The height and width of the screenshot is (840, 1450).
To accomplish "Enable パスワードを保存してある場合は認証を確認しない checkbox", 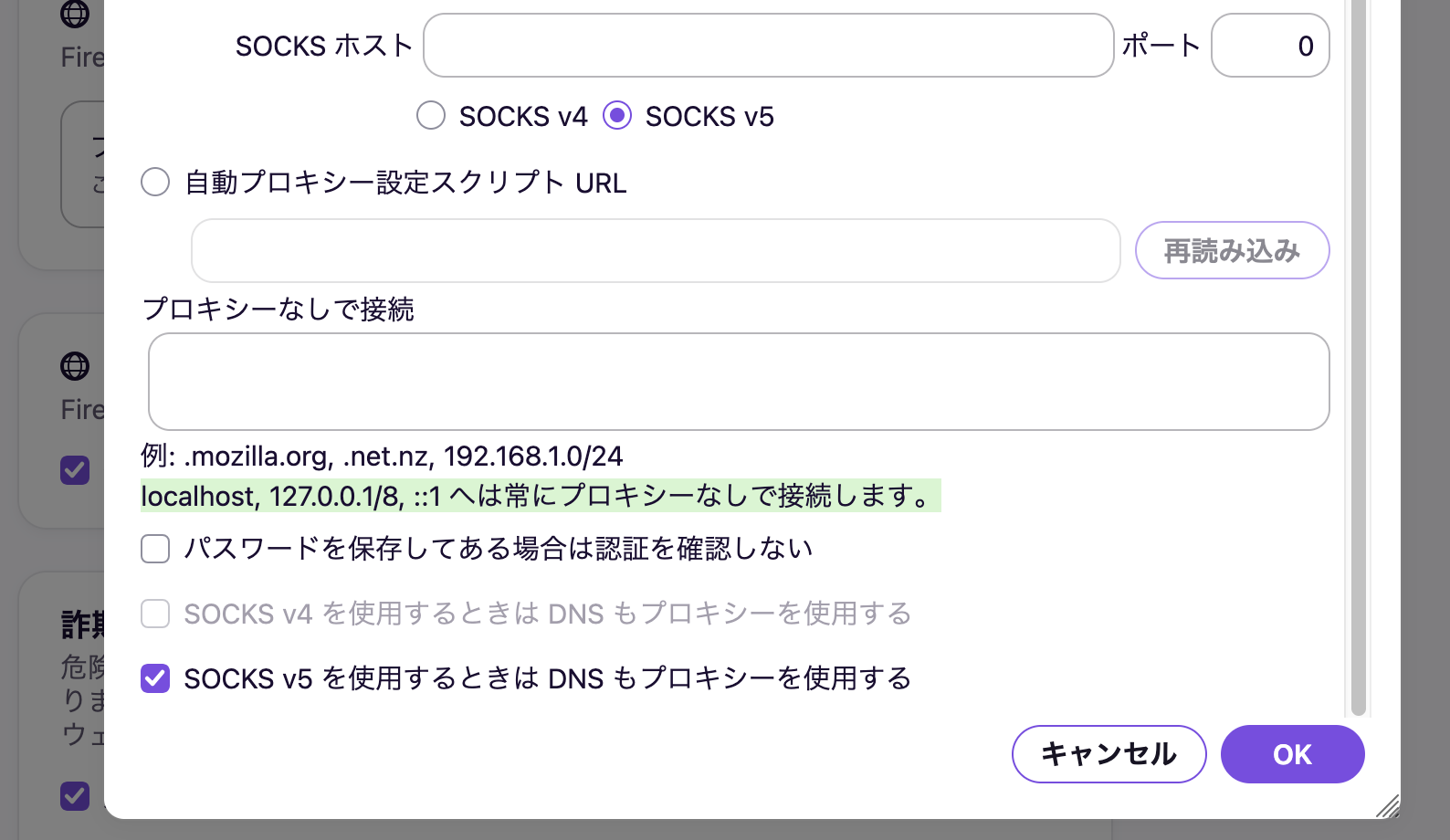I will pos(155,549).
